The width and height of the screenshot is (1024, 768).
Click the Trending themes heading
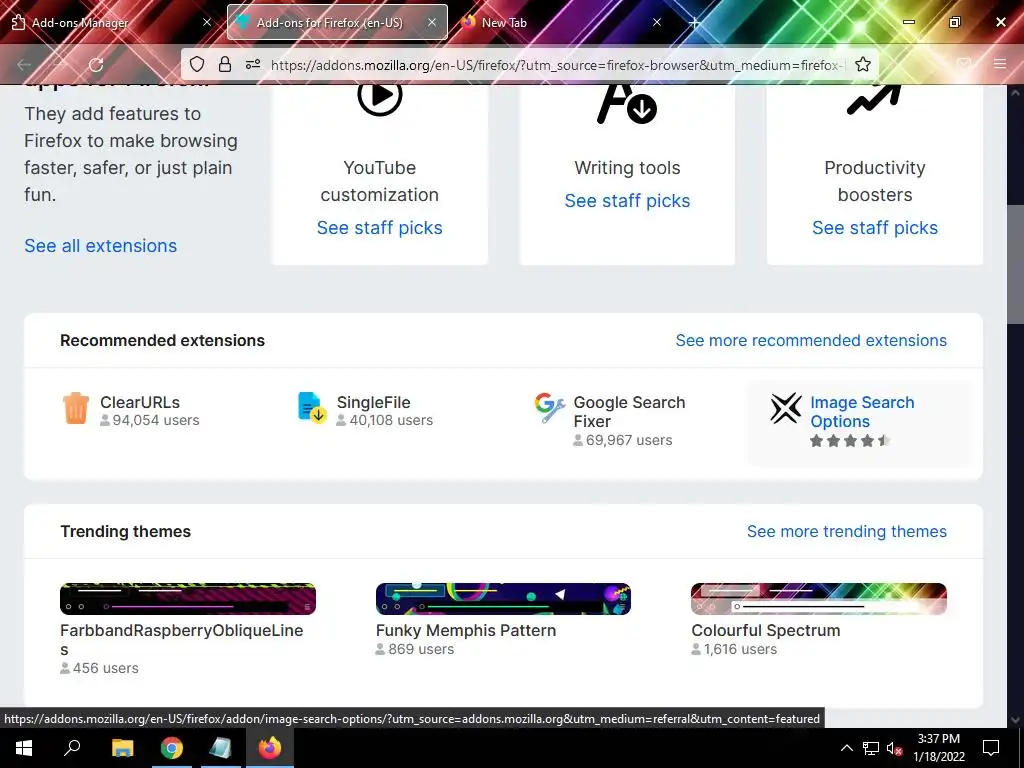125,532
